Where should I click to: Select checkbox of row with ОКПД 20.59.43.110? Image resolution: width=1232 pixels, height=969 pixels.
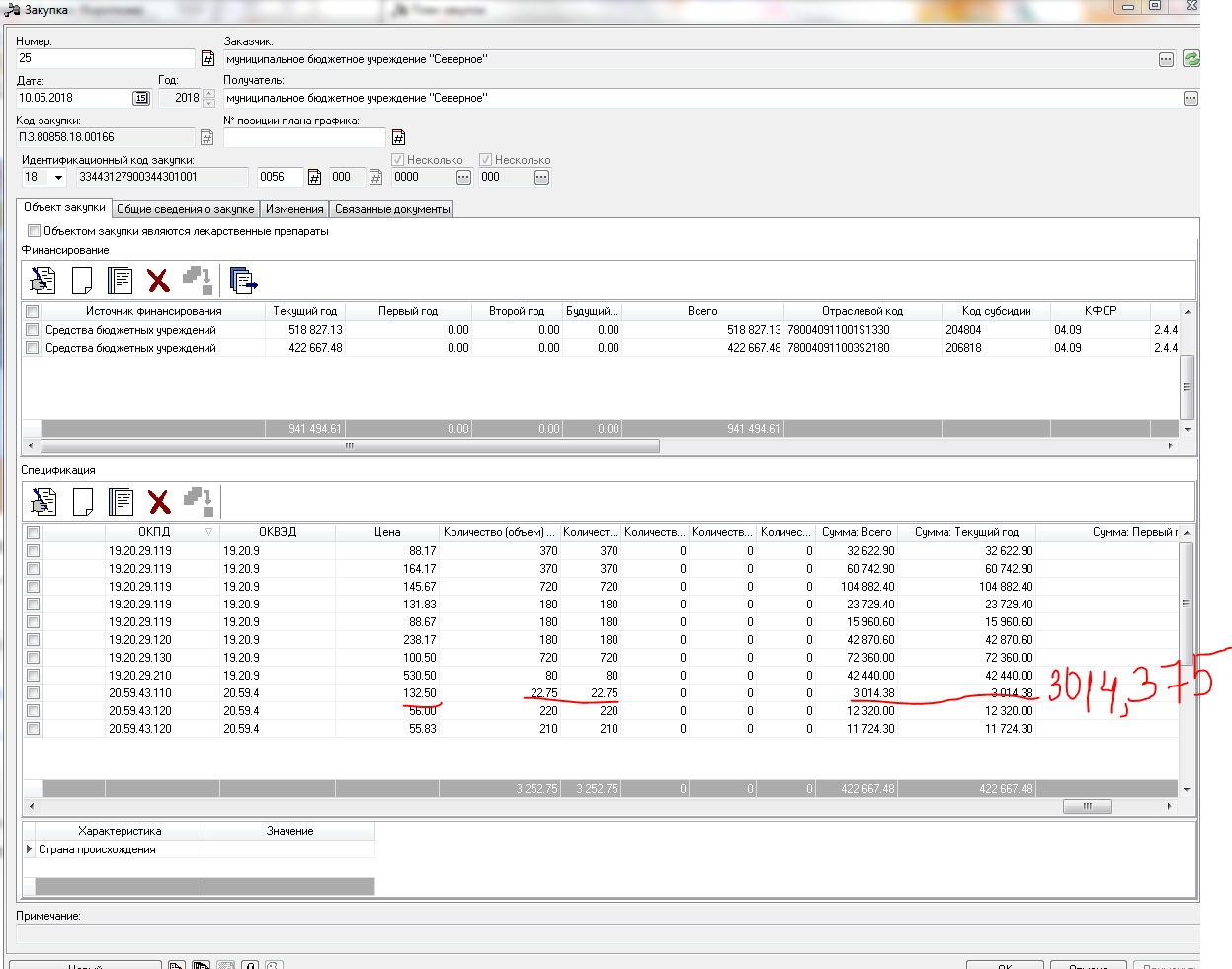point(33,693)
